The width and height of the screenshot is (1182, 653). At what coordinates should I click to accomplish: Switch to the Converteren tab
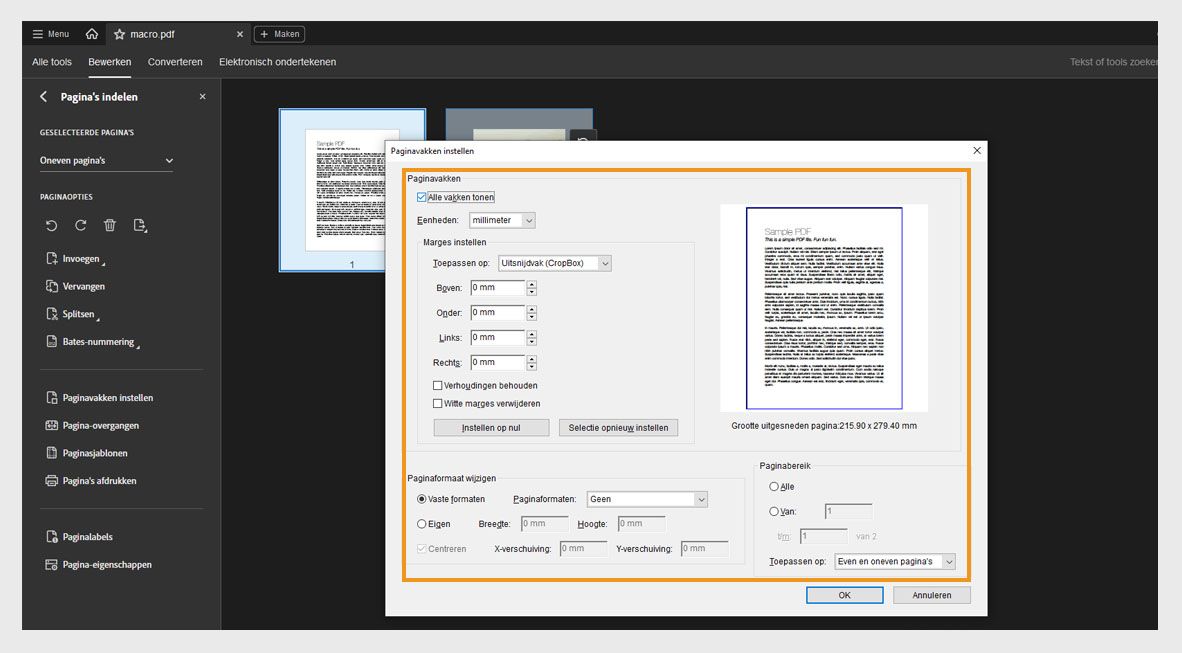175,62
